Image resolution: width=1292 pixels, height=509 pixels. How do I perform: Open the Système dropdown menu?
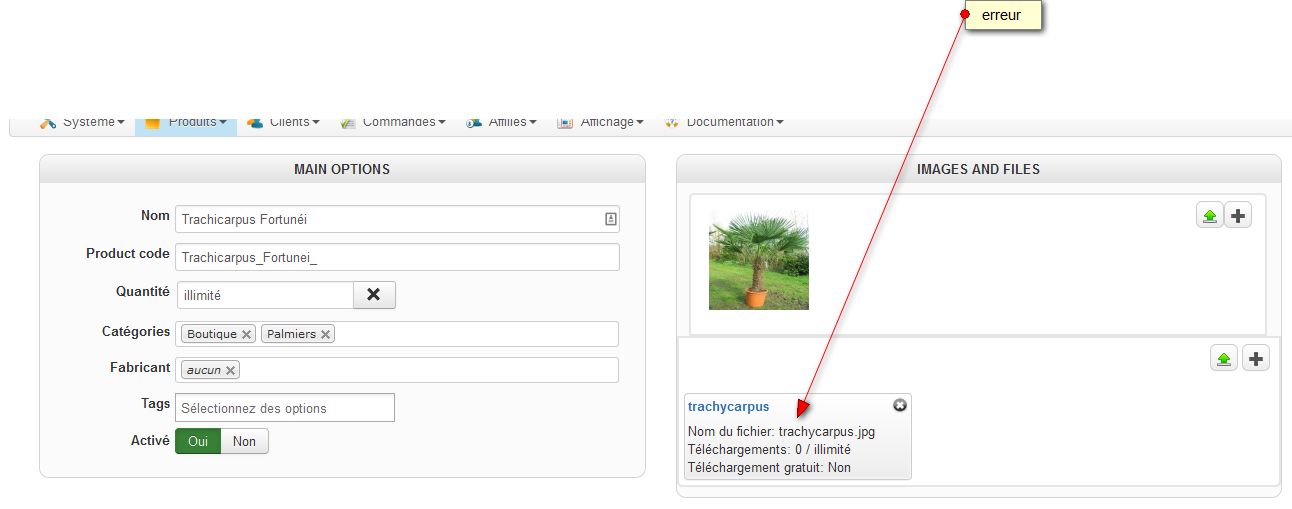point(83,122)
